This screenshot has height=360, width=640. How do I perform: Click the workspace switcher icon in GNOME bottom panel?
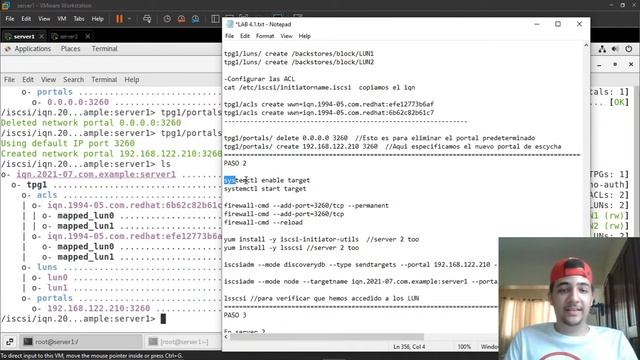[10, 341]
